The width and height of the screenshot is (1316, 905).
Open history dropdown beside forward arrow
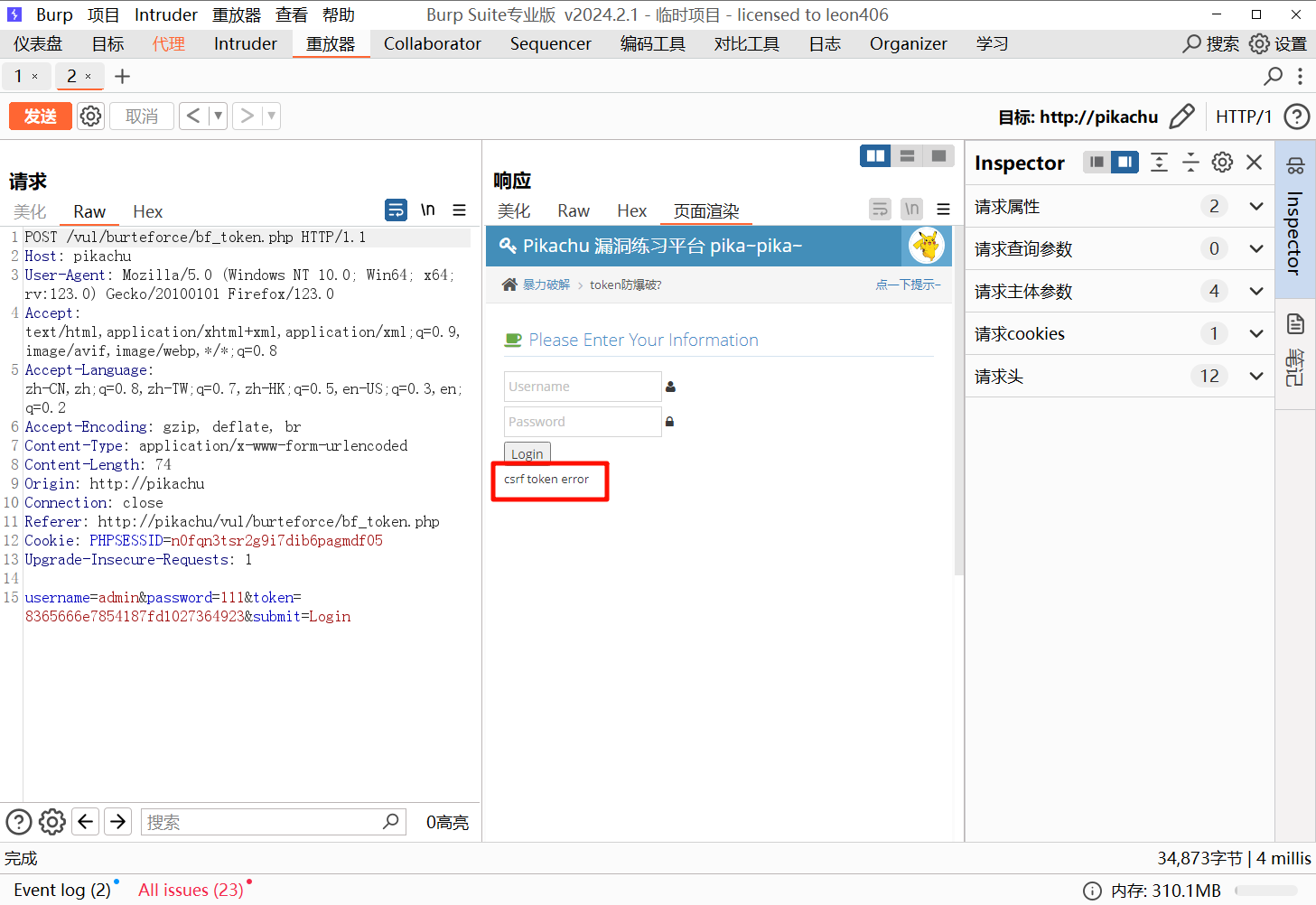(271, 116)
